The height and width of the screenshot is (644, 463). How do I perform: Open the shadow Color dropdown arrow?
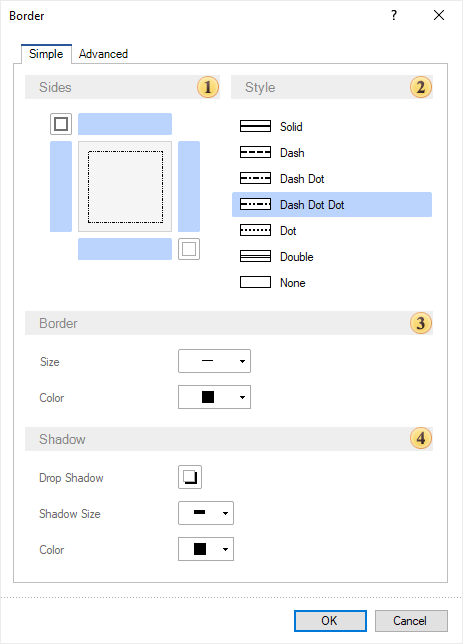[225, 549]
